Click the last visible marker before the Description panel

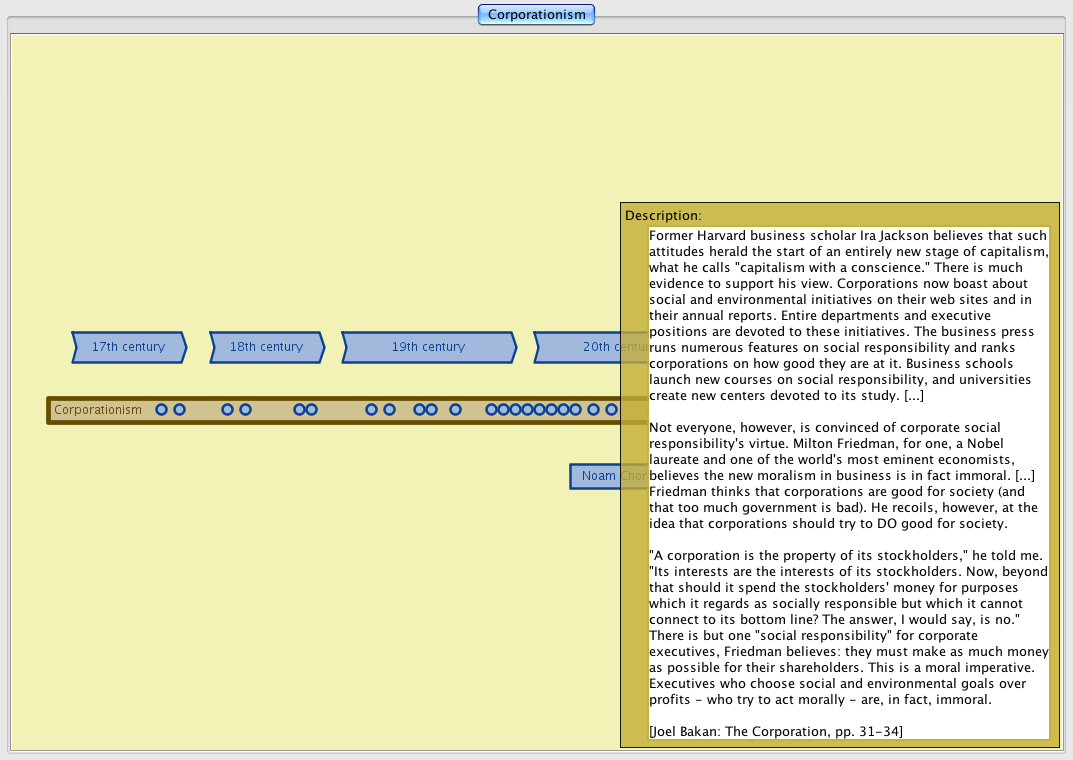click(611, 410)
